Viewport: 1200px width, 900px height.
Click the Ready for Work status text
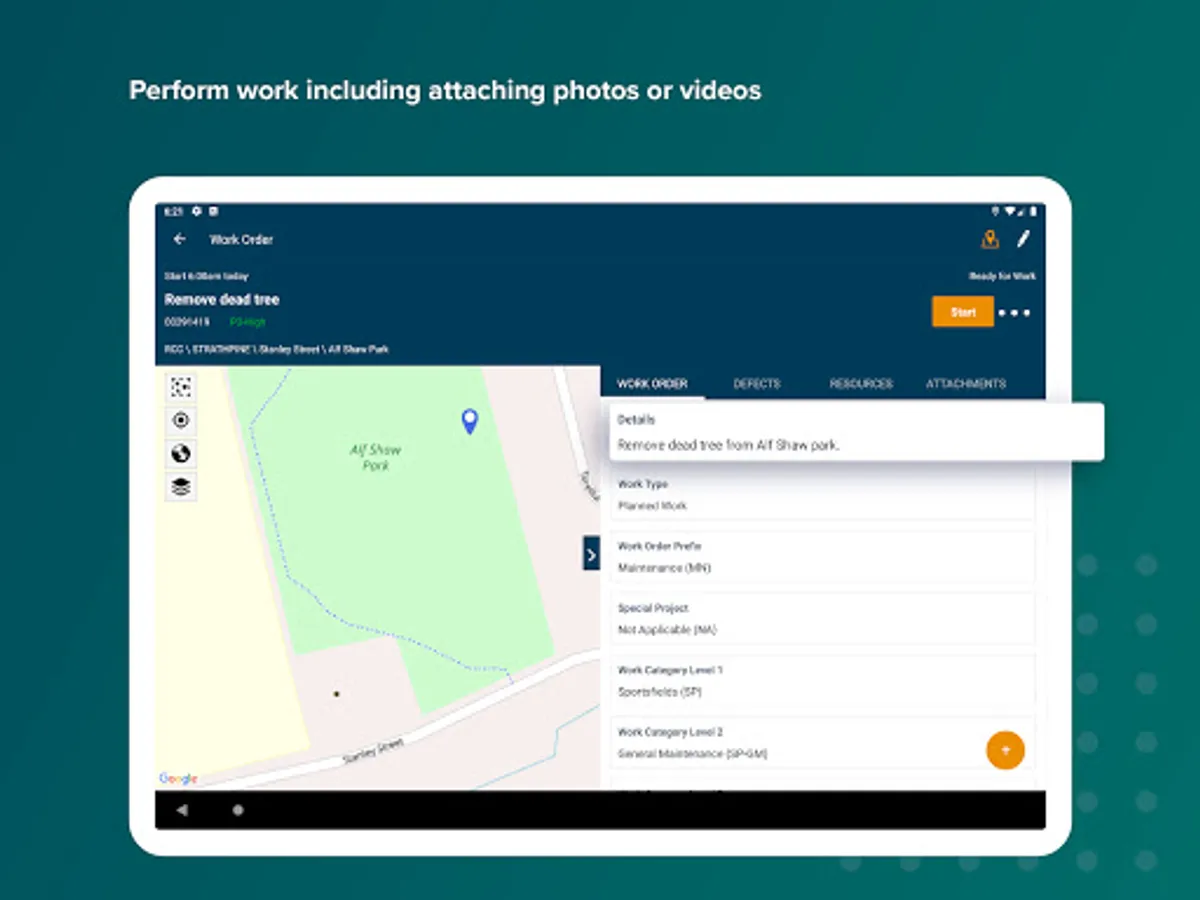pyautogui.click(x=1002, y=276)
